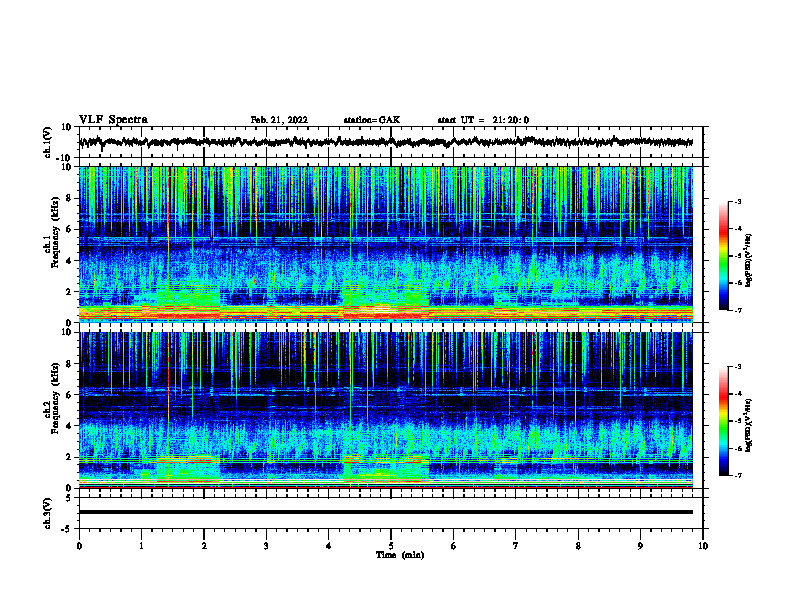Select the "start UT = 21:20:0" label
Image resolution: width=792 pixels, height=612 pixels.
tap(483, 120)
